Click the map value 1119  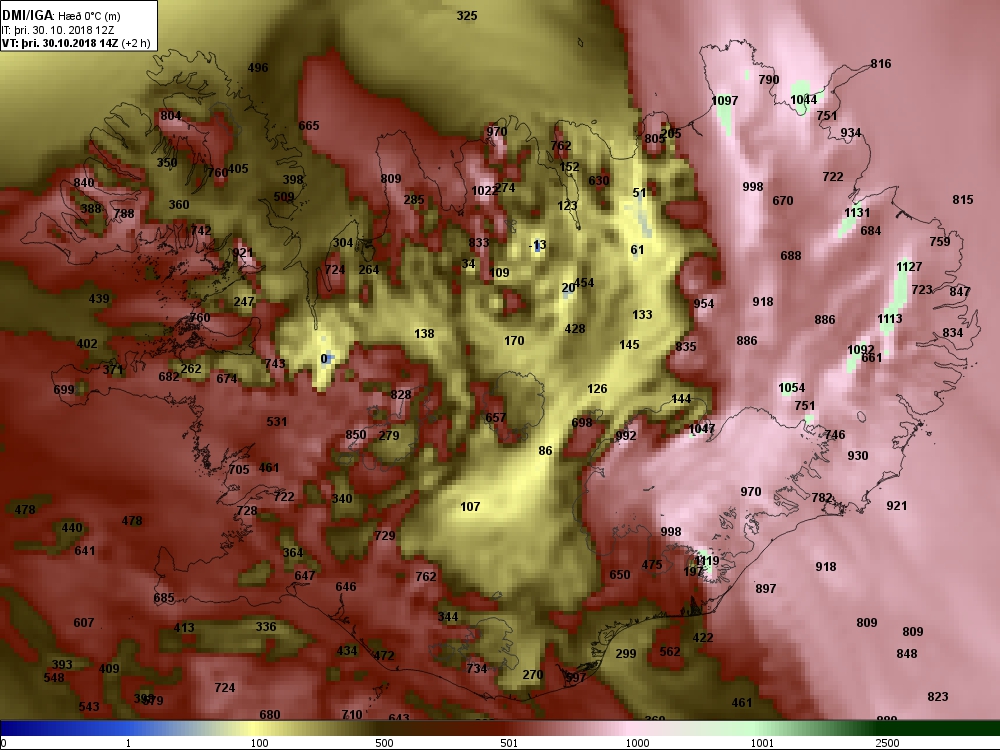[707, 561]
